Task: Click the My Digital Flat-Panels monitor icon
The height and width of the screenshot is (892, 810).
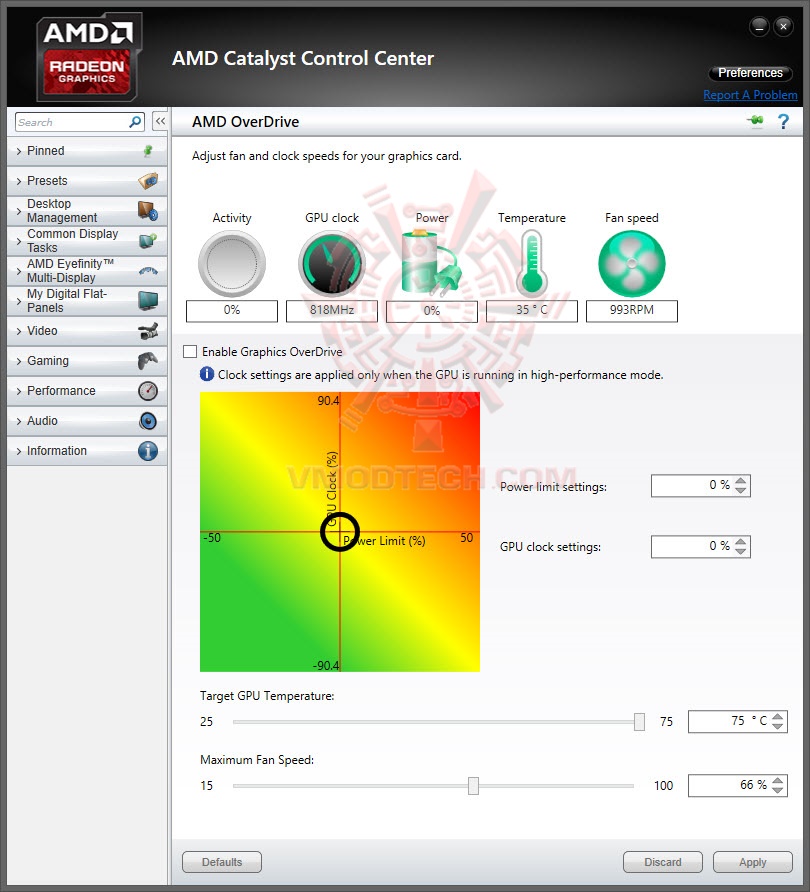Action: coord(148,300)
